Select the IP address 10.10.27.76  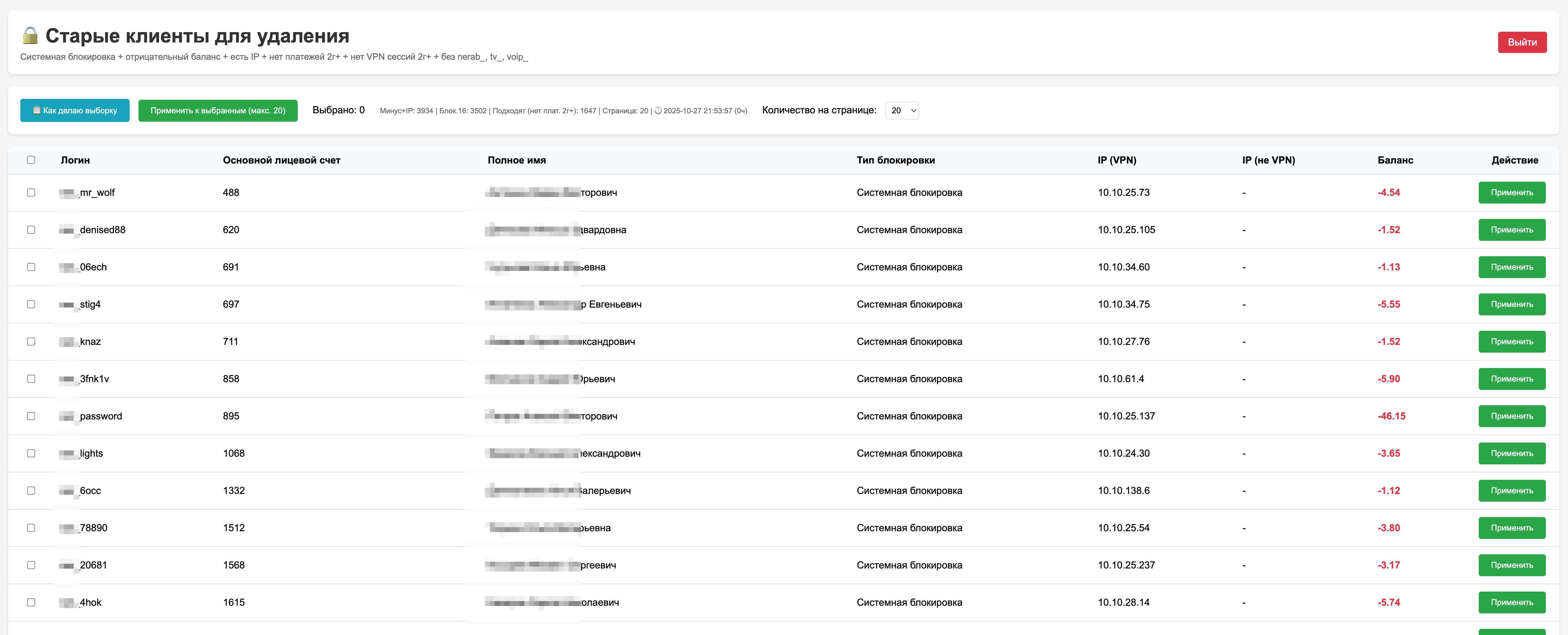tap(1124, 342)
